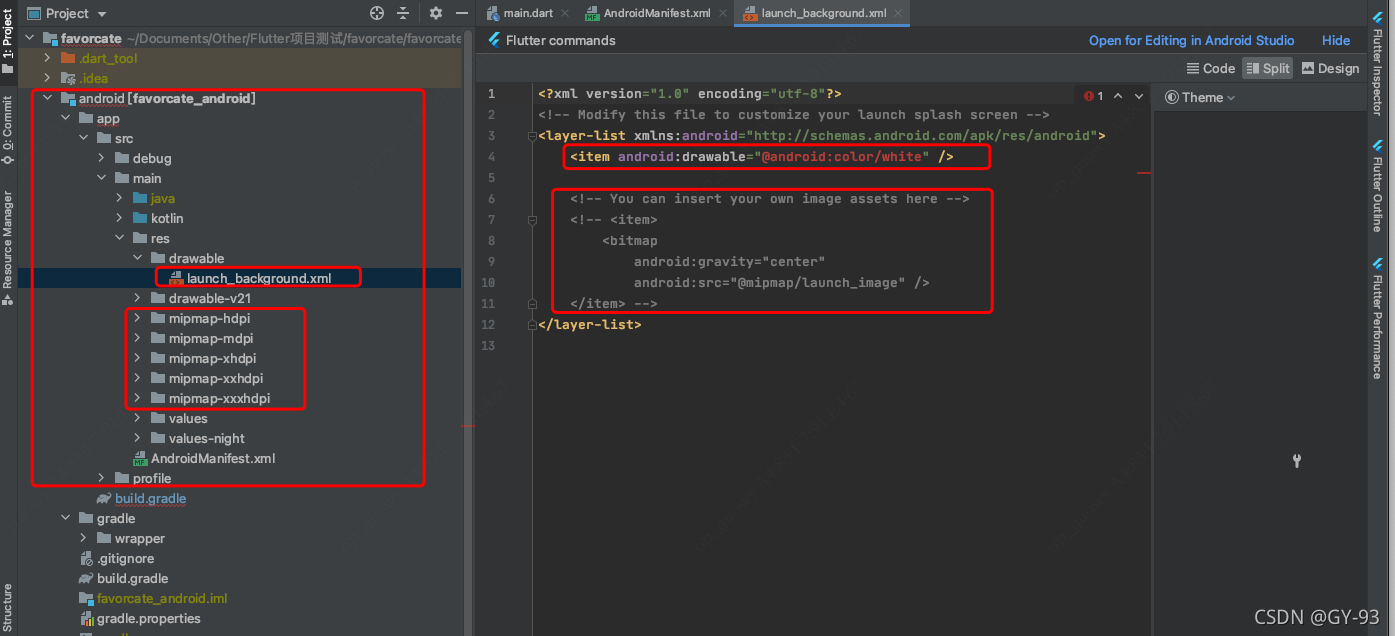
Task: Expand the drawable-v21 folder
Action: (137, 298)
